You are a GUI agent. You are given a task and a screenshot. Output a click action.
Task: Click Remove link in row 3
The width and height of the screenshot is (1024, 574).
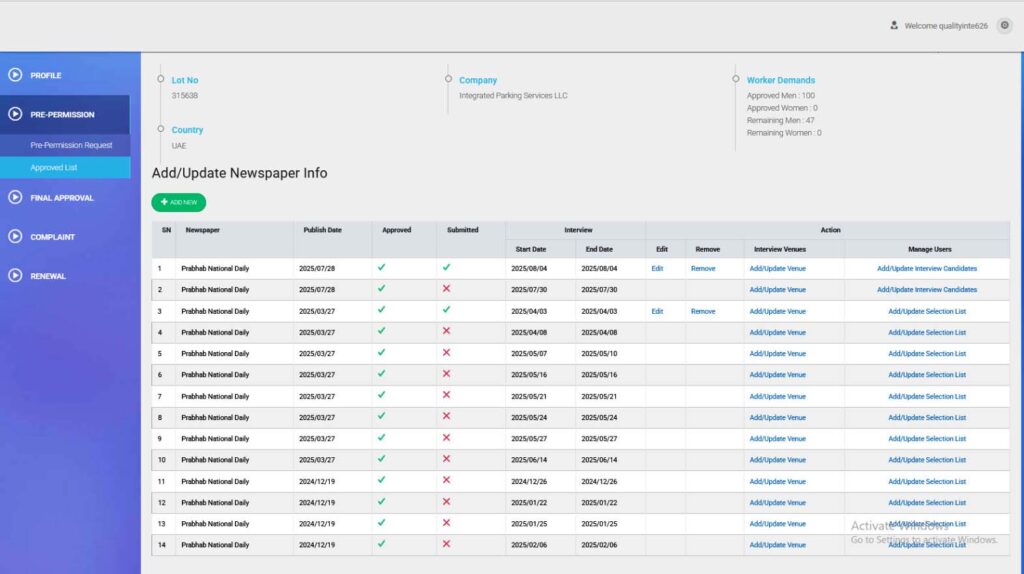click(x=703, y=311)
